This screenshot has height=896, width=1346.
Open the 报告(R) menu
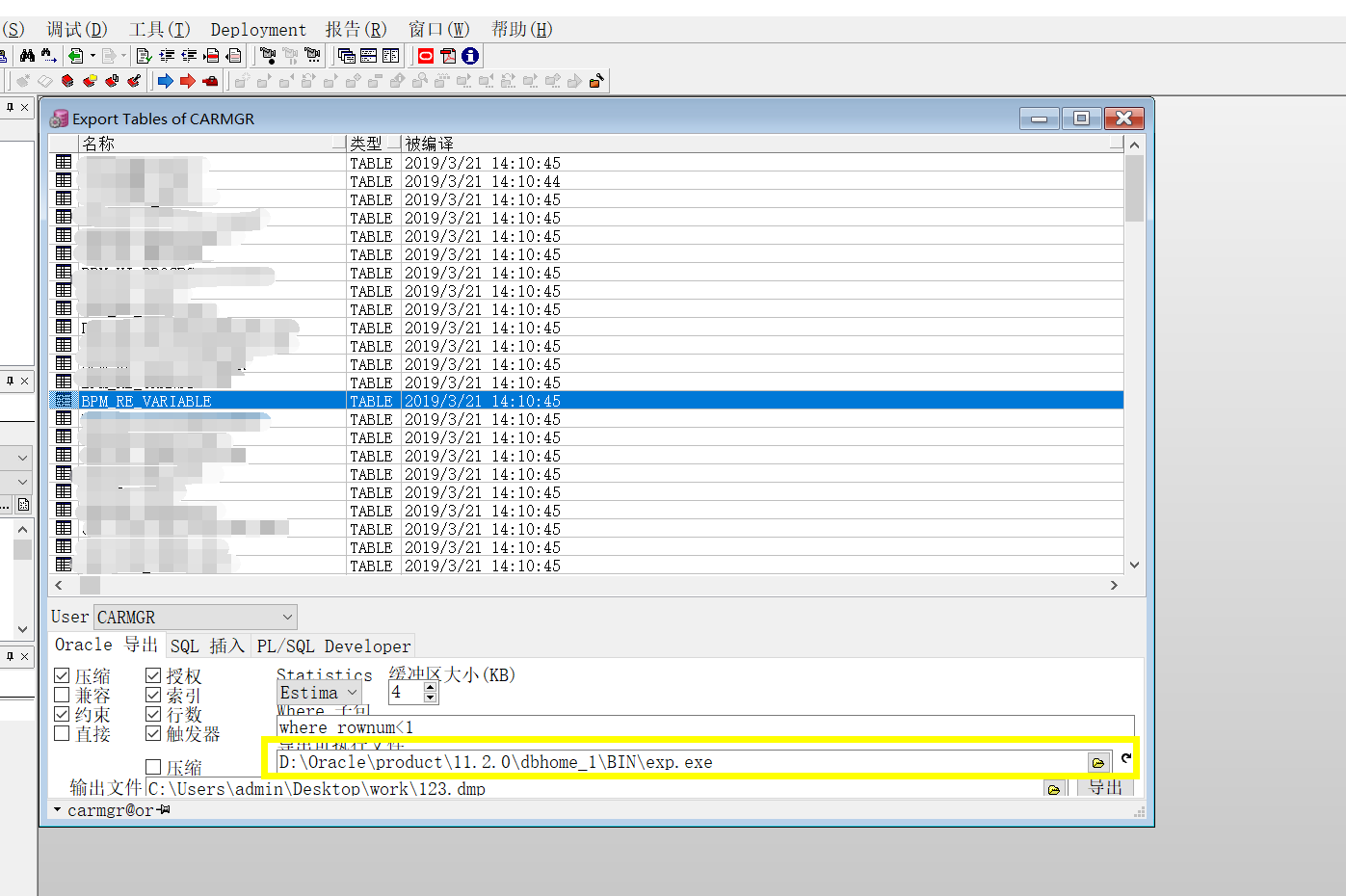click(x=356, y=30)
